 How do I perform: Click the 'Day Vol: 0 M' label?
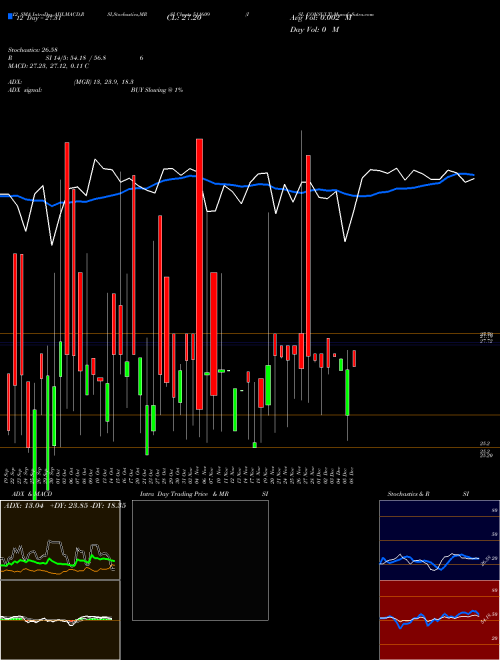314,30
